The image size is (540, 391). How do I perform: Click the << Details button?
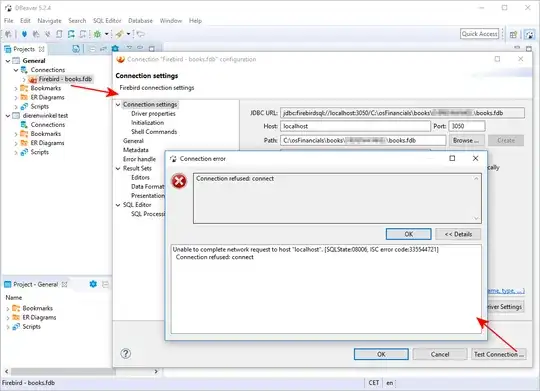click(458, 234)
